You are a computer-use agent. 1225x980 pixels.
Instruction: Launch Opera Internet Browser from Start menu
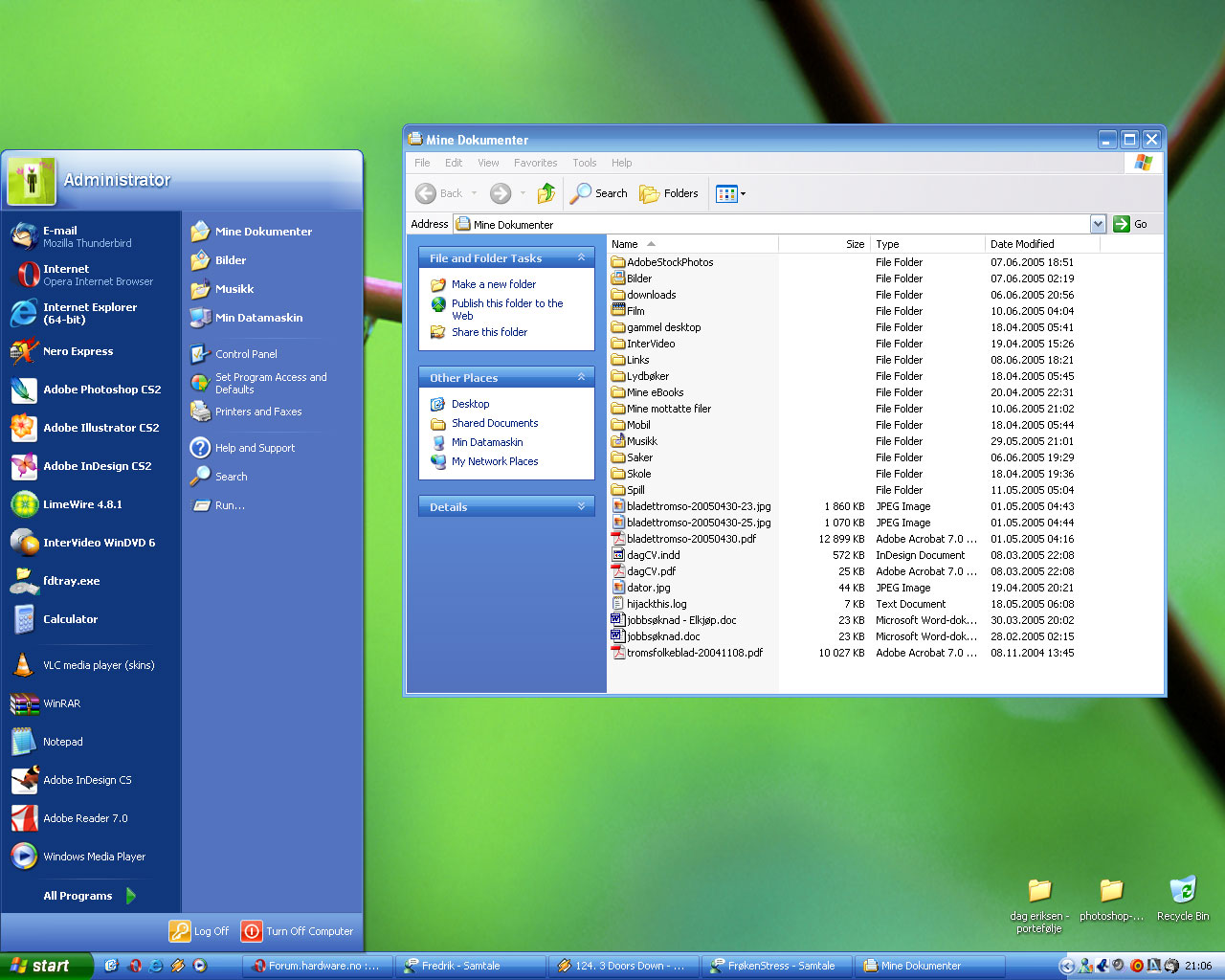(x=86, y=275)
